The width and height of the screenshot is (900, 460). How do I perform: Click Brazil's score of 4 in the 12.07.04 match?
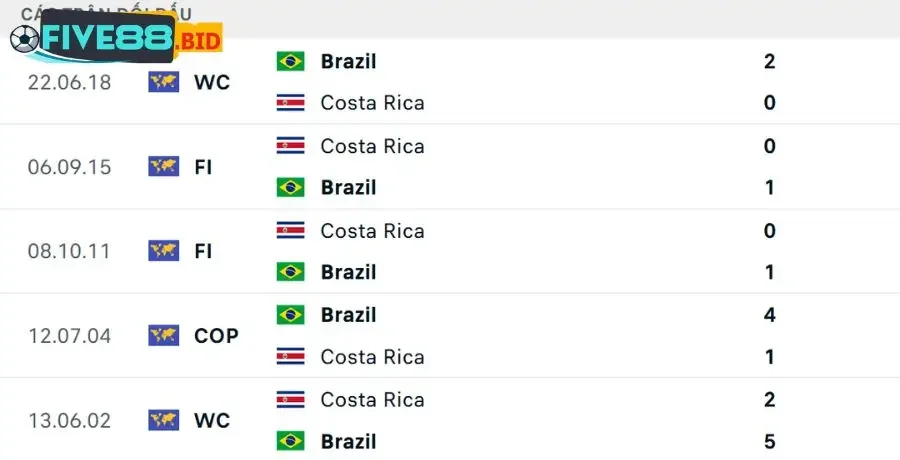[769, 315]
